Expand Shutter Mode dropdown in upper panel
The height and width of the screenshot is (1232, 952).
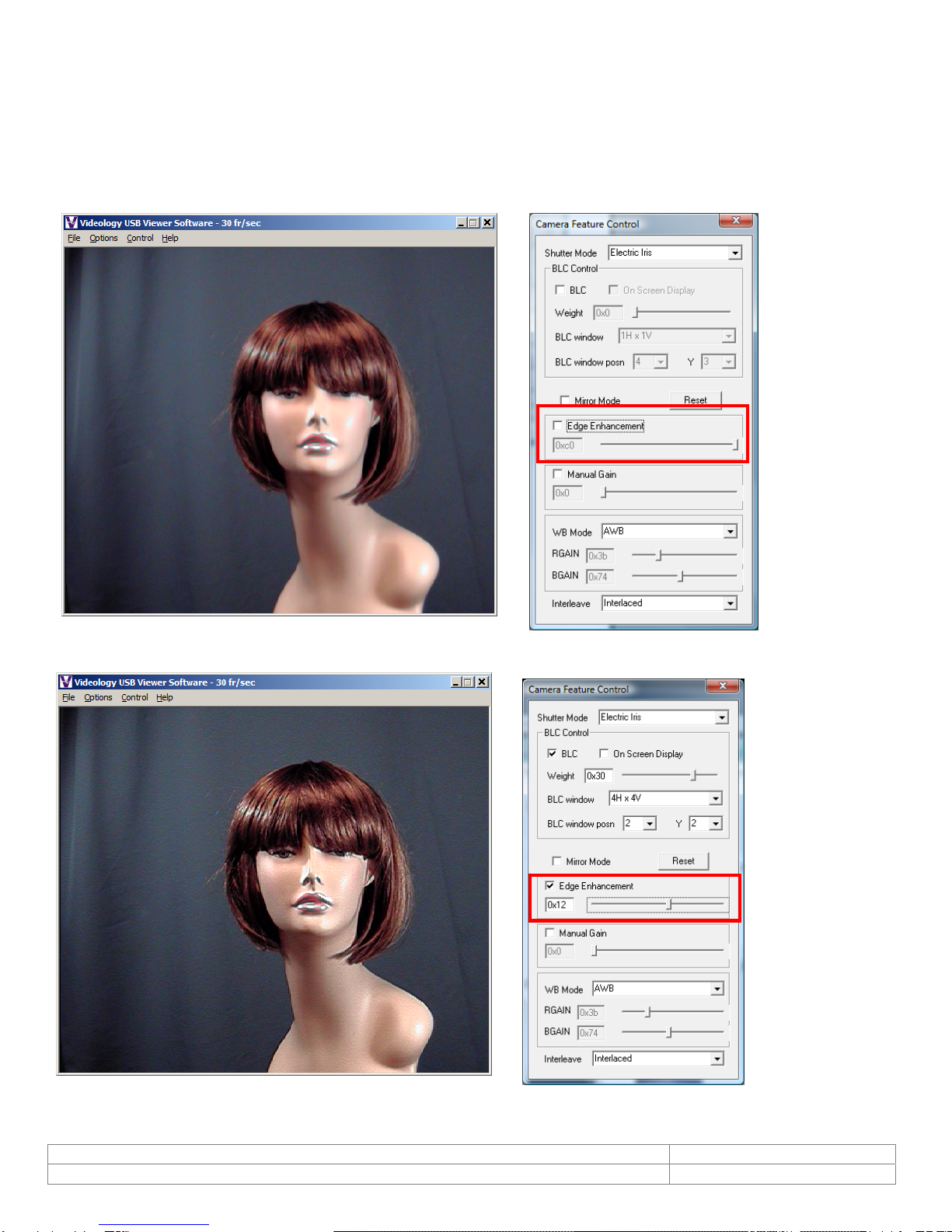(734, 253)
